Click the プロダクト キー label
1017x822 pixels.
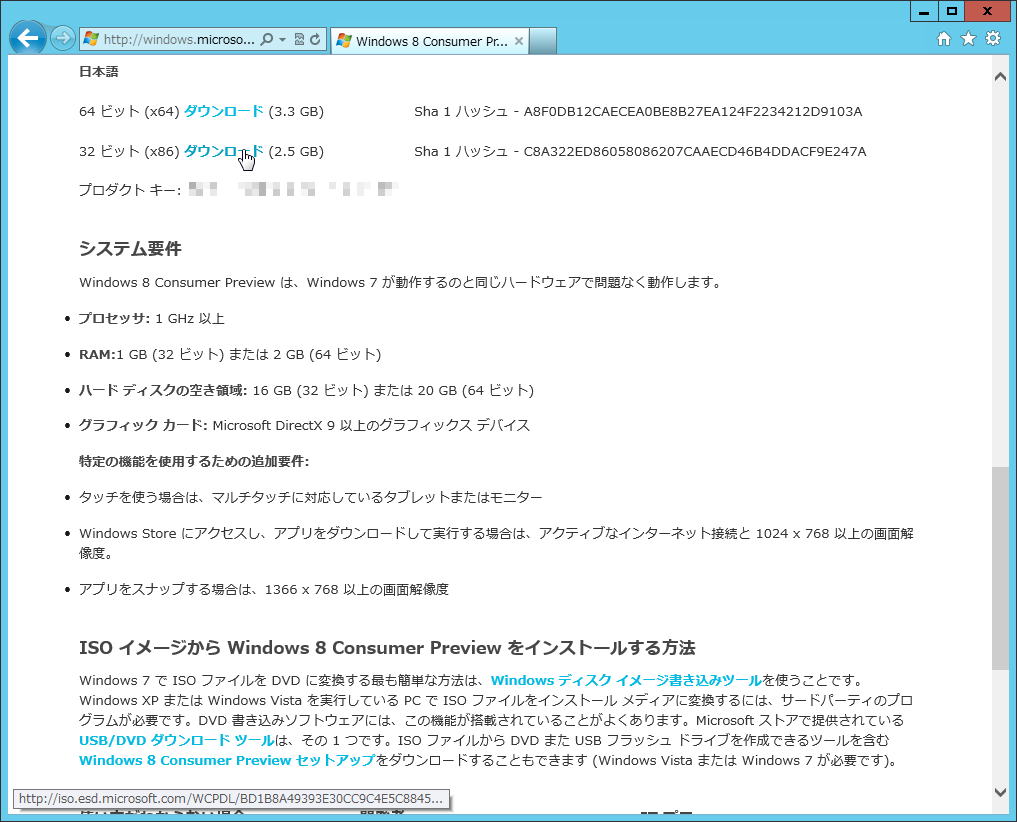point(130,189)
